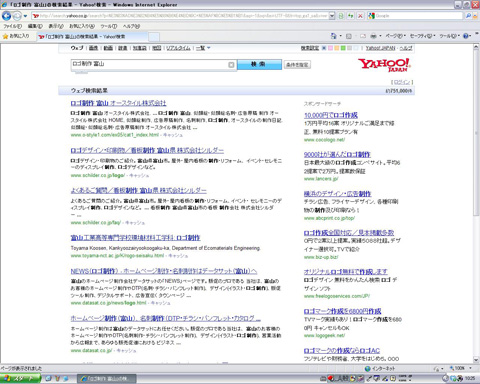The image size is (480, 384).
Task: Open the recent pages dropdown beside Forward
Action: (x=25, y=16)
